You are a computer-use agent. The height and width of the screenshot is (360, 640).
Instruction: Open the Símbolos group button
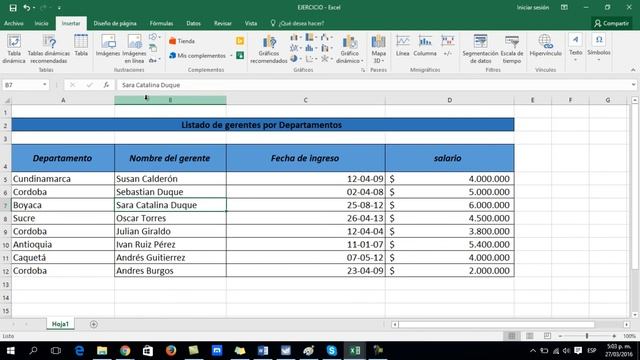pos(599,48)
